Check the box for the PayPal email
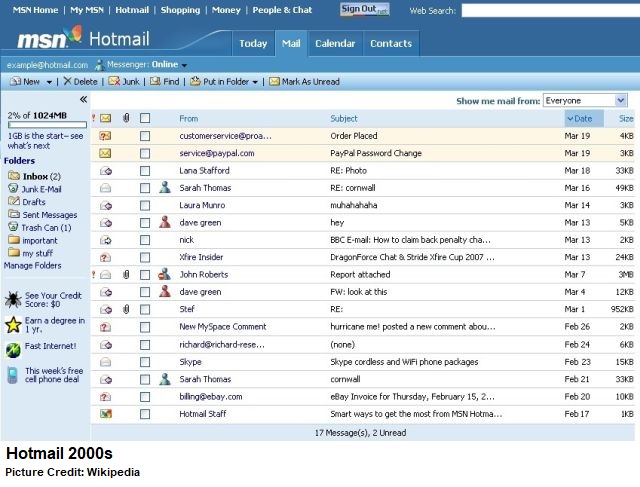 pos(145,153)
